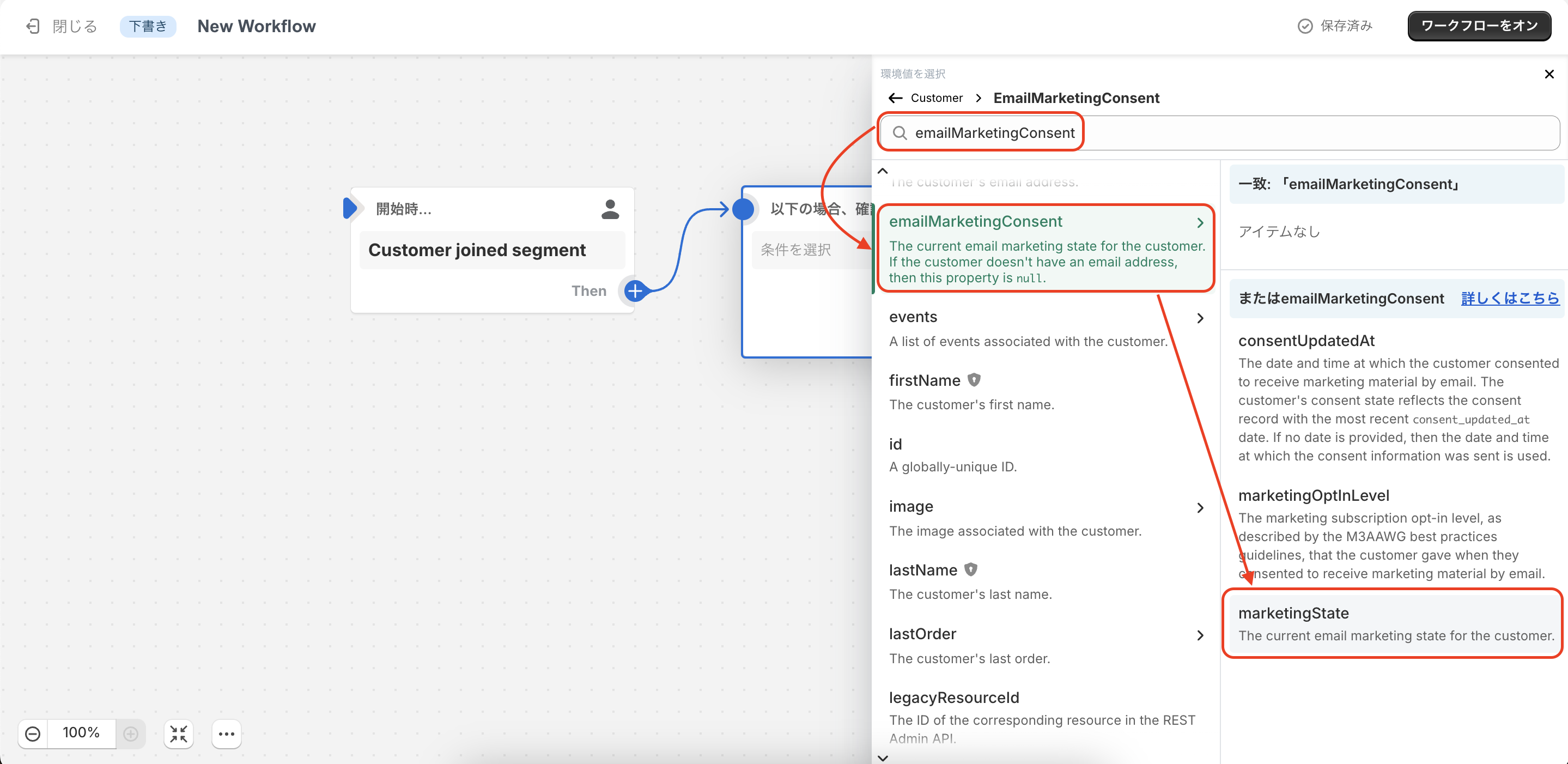This screenshot has width=1568, height=764.
Task: Click the customer person icon on trigger
Action: click(x=610, y=209)
